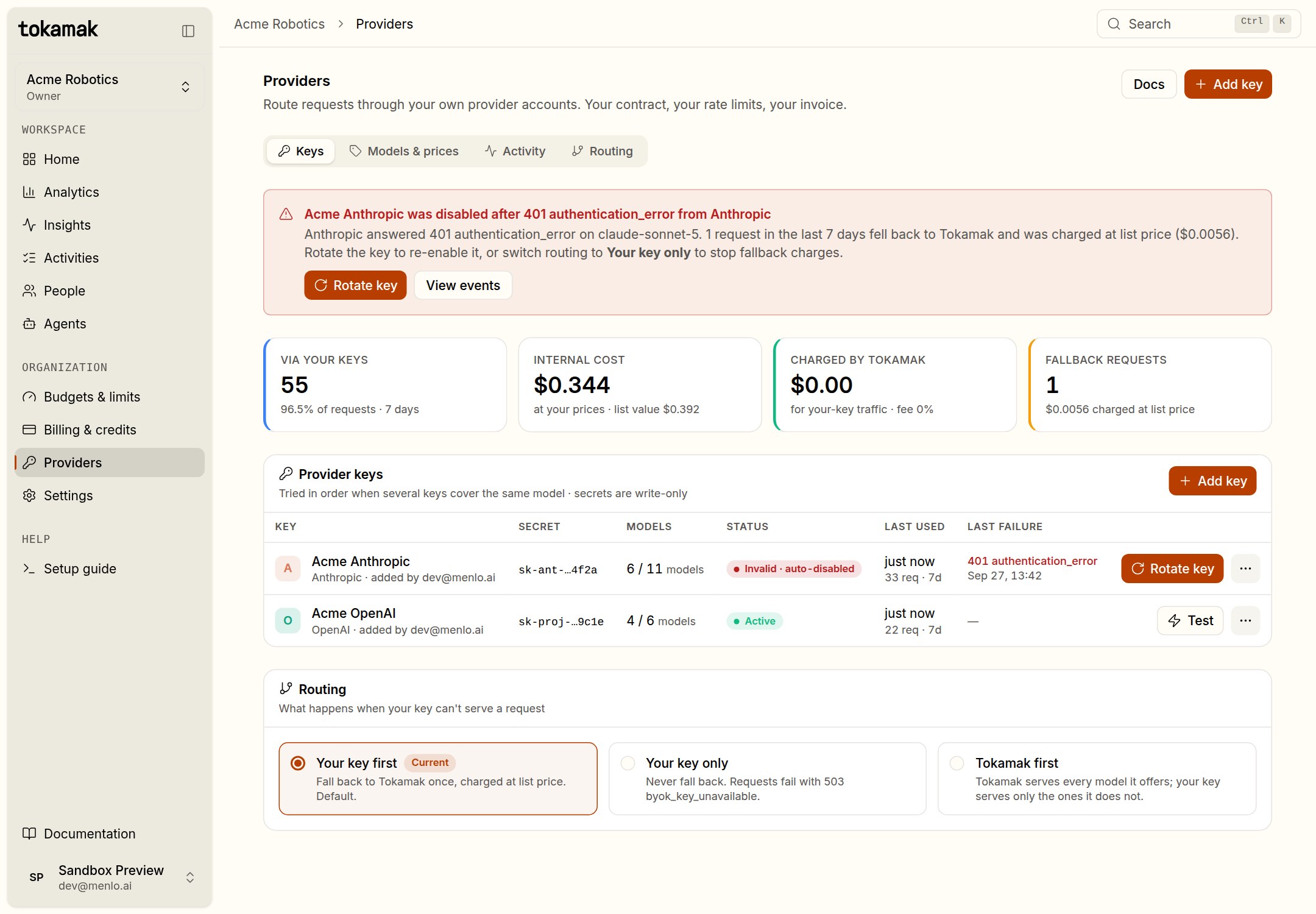Open Docs from the page header
1316x914 pixels.
1149,84
